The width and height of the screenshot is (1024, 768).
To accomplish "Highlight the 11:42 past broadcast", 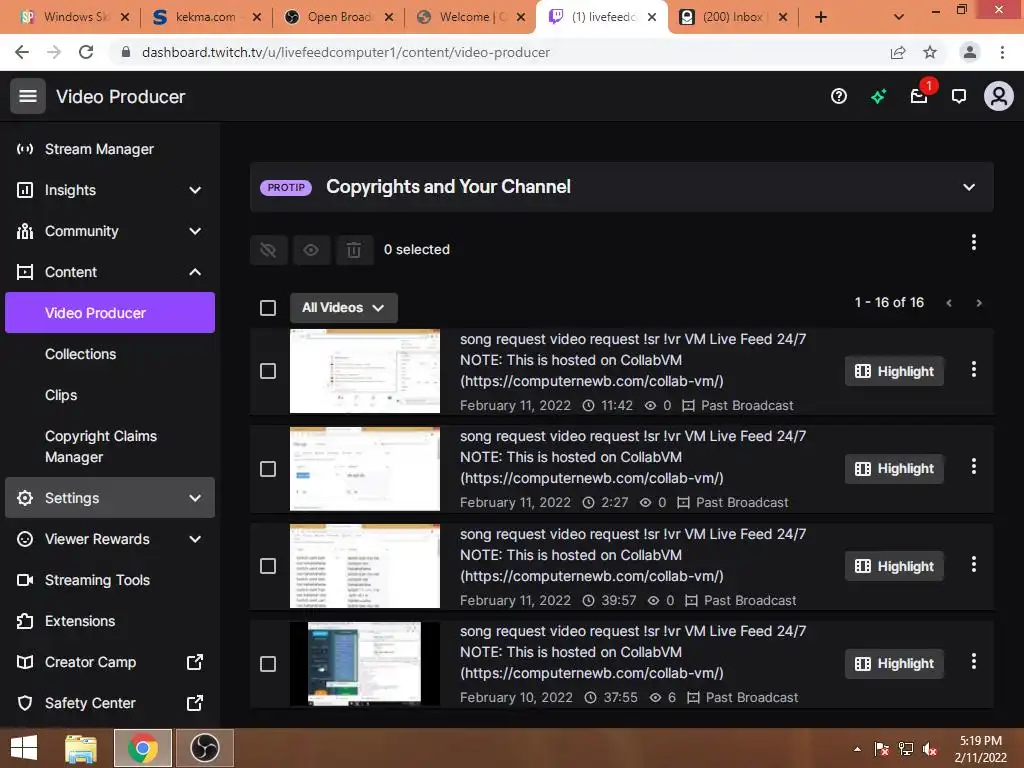I will [894, 371].
